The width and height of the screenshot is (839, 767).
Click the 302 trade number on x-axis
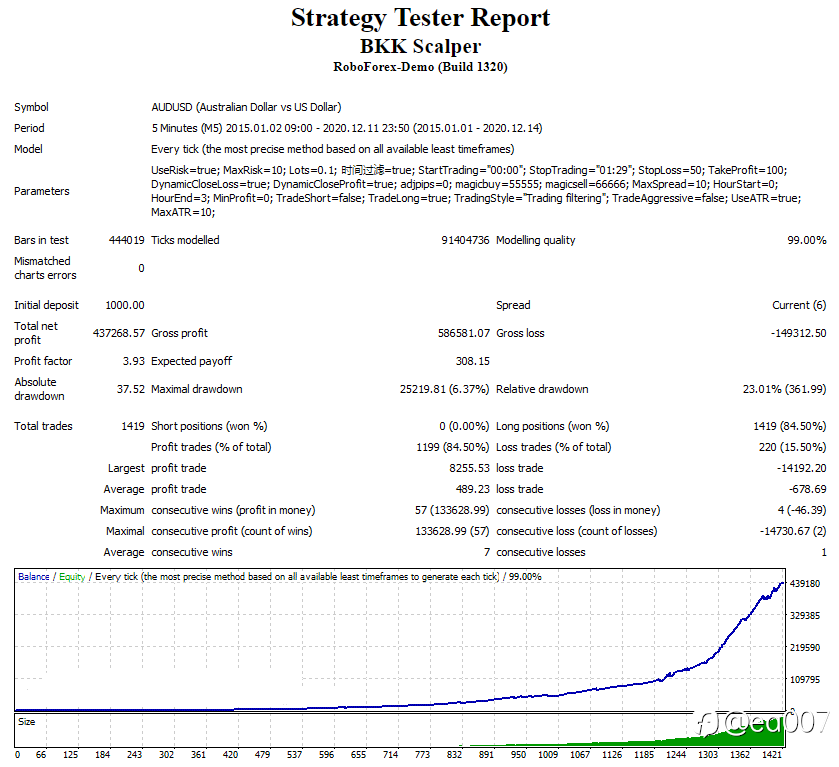pyautogui.click(x=166, y=754)
